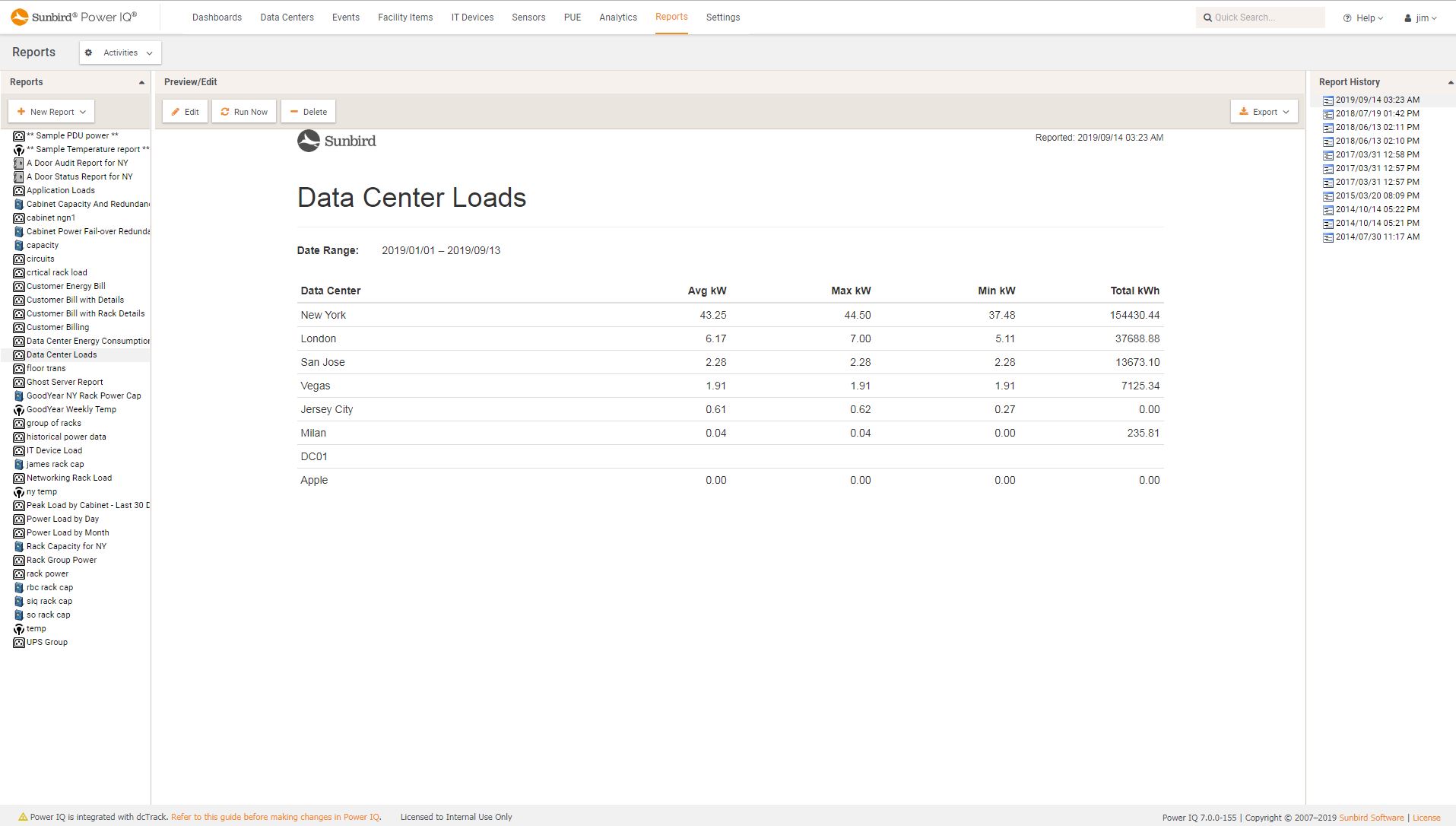Open the Help menu
This screenshot has width=1456, height=826.
1363,17
